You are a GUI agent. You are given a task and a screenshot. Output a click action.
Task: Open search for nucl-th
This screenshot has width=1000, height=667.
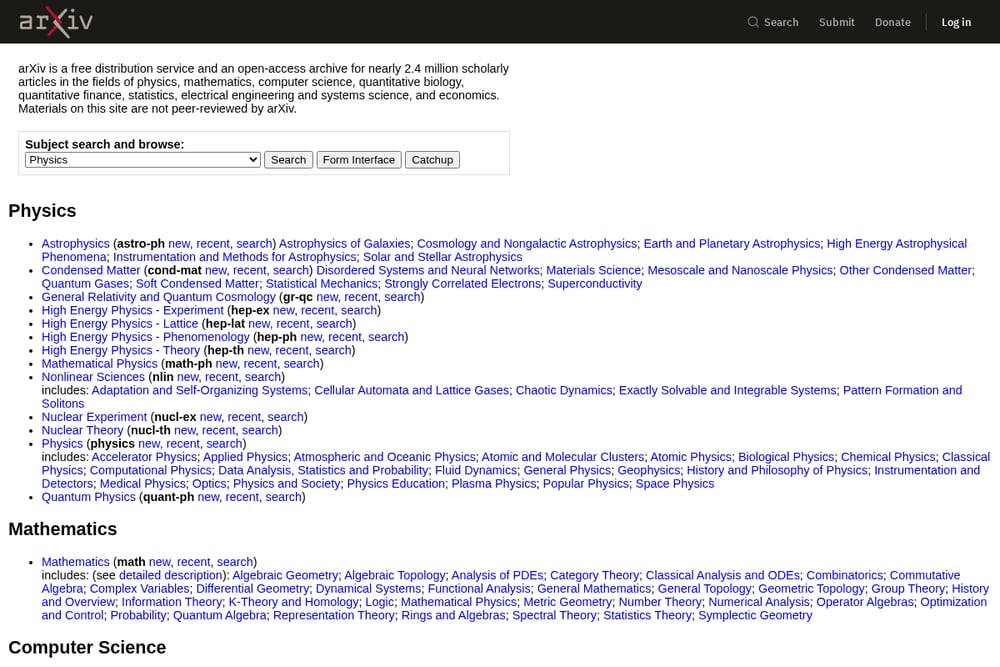tap(260, 430)
